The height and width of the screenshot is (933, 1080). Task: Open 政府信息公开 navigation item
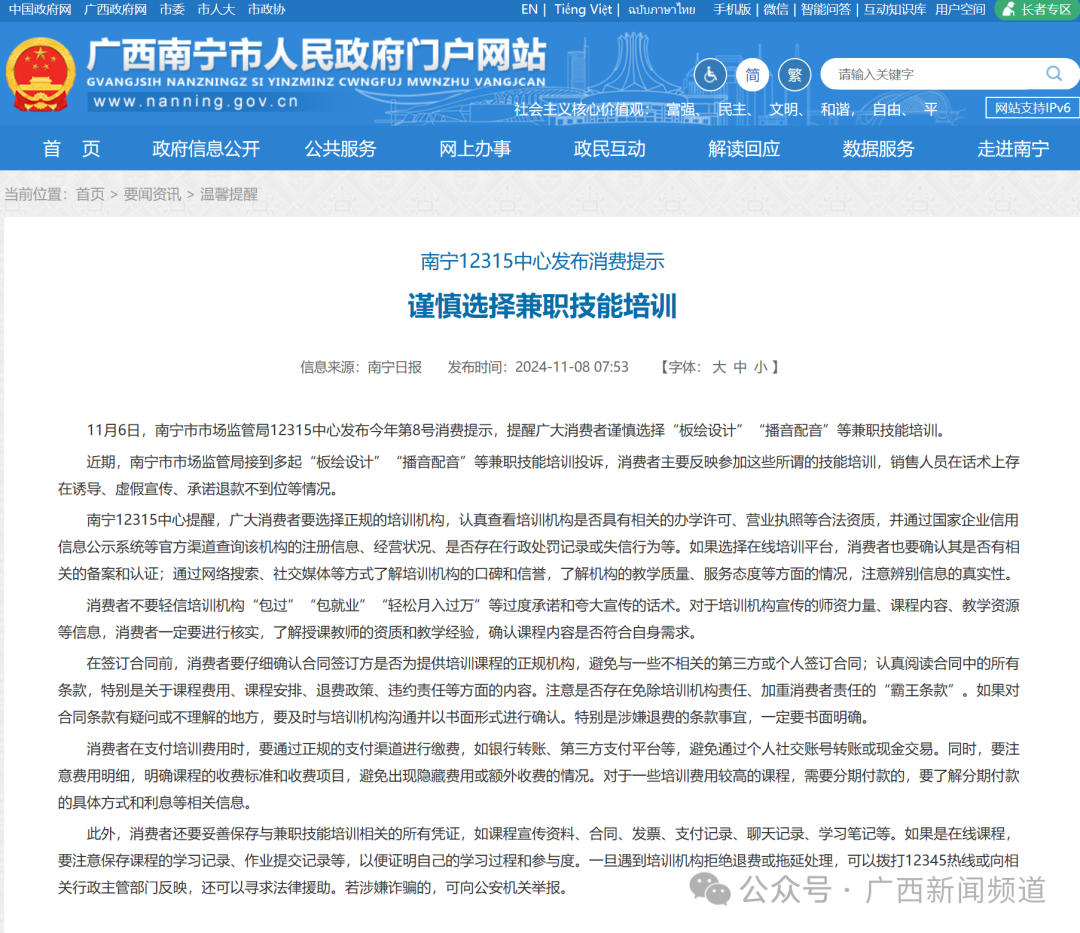[206, 149]
